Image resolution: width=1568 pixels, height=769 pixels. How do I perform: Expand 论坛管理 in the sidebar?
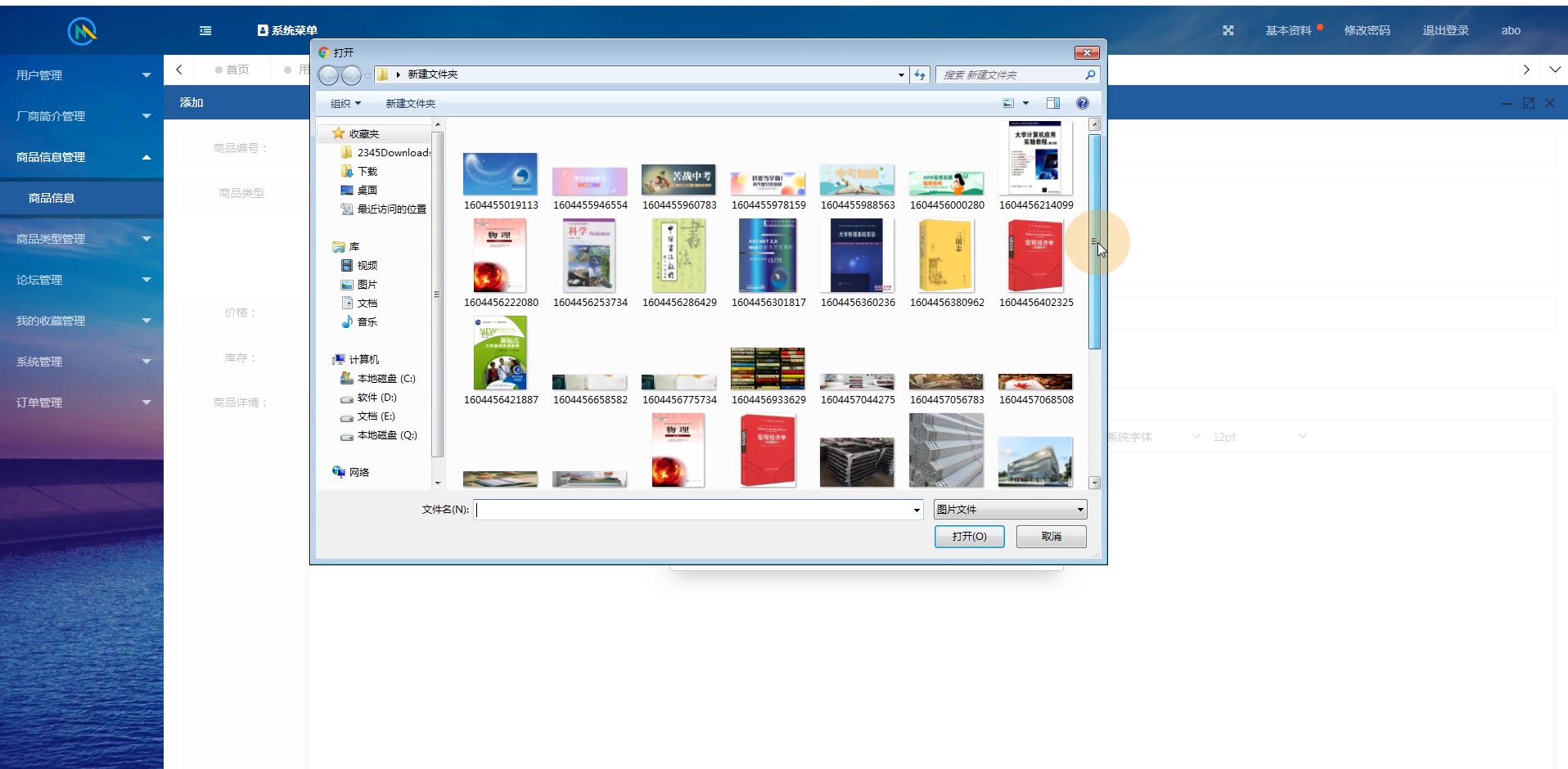82,280
